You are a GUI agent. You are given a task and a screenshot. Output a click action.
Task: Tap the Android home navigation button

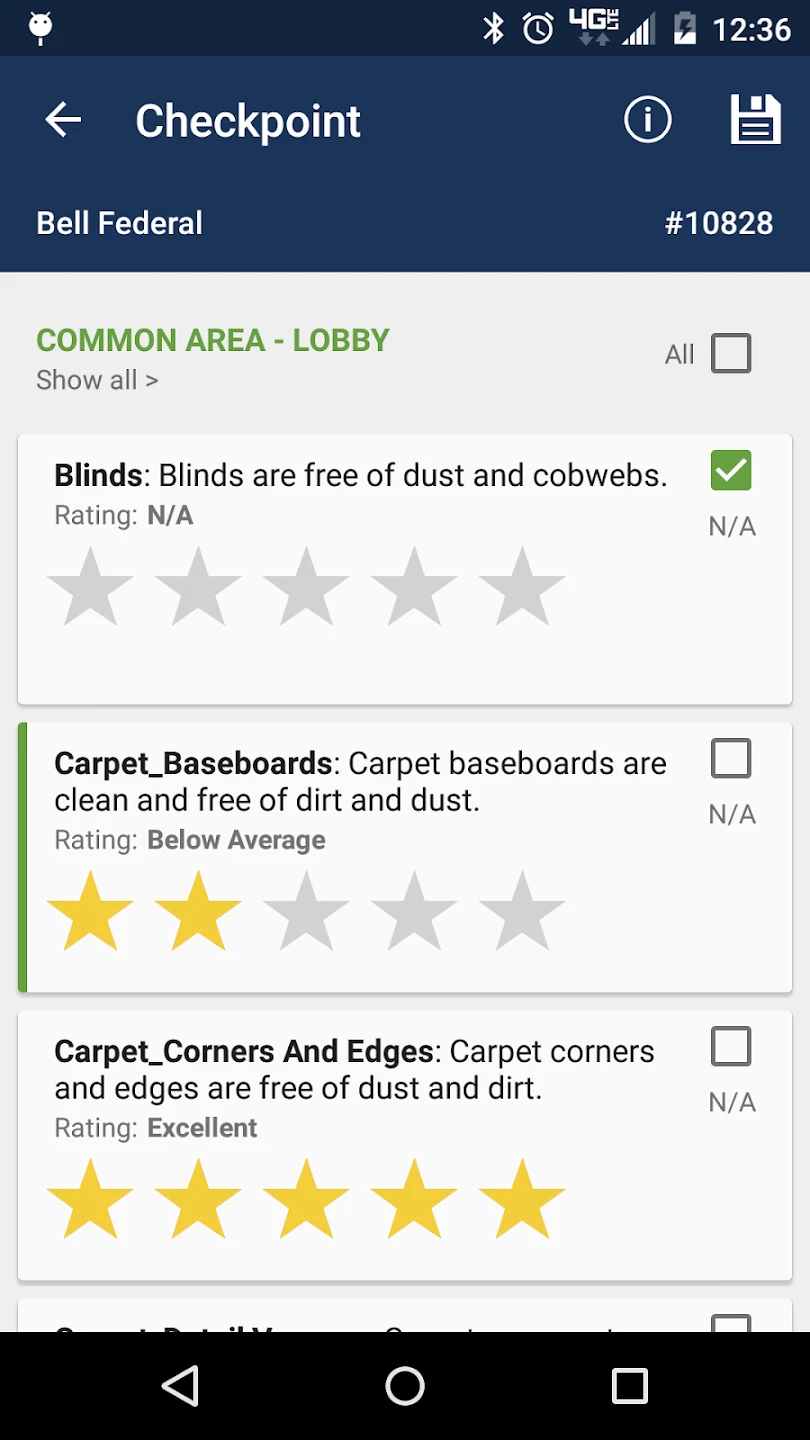[405, 1386]
